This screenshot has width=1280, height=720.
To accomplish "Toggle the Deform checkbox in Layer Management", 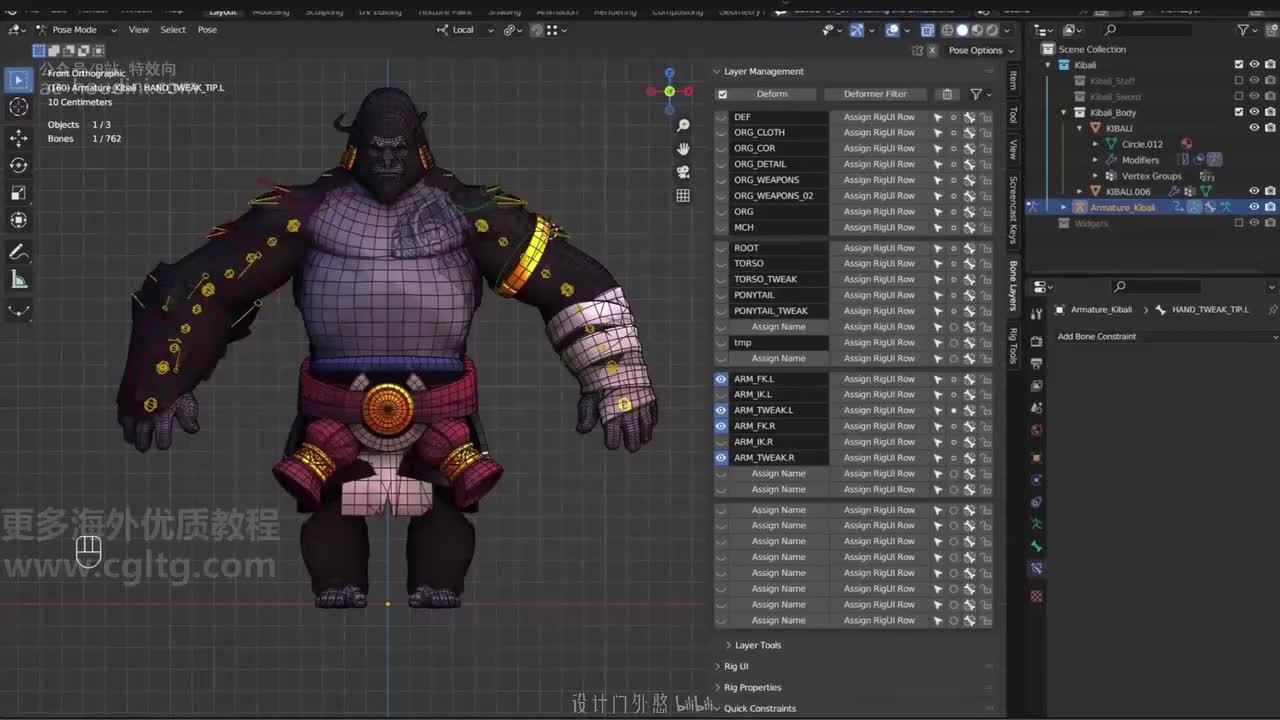I will tap(723, 94).
